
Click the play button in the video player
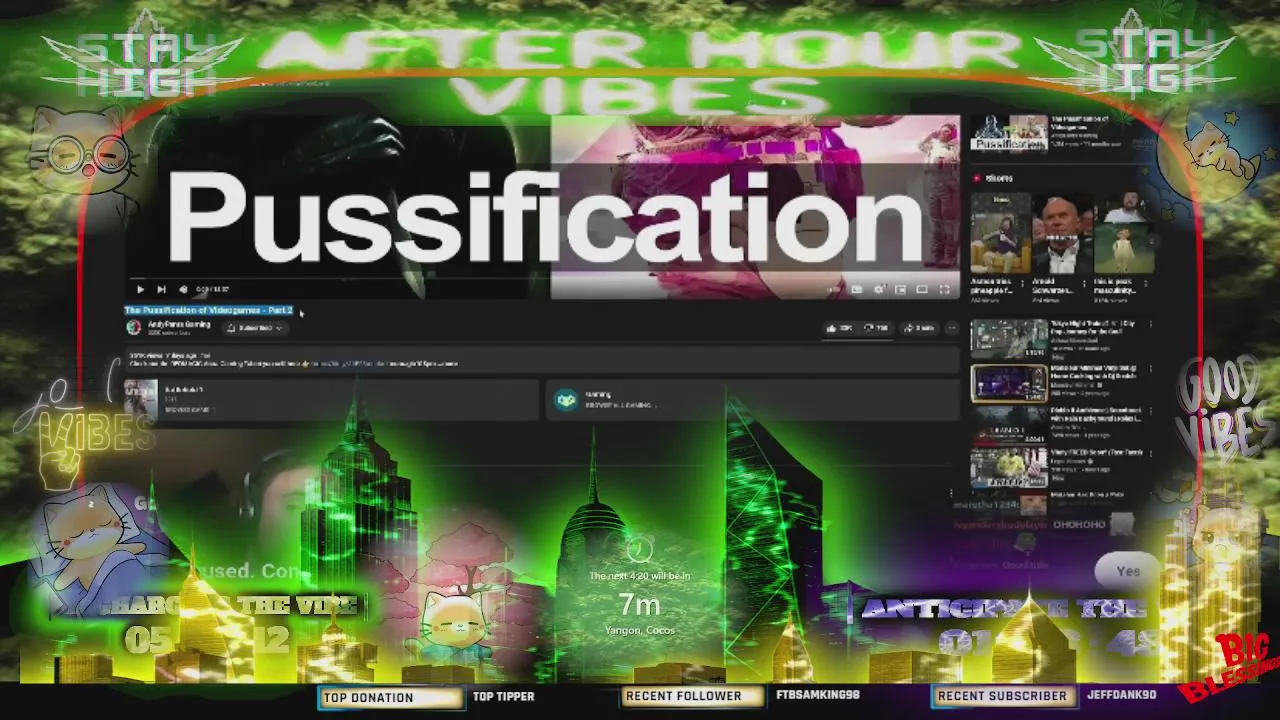click(140, 289)
